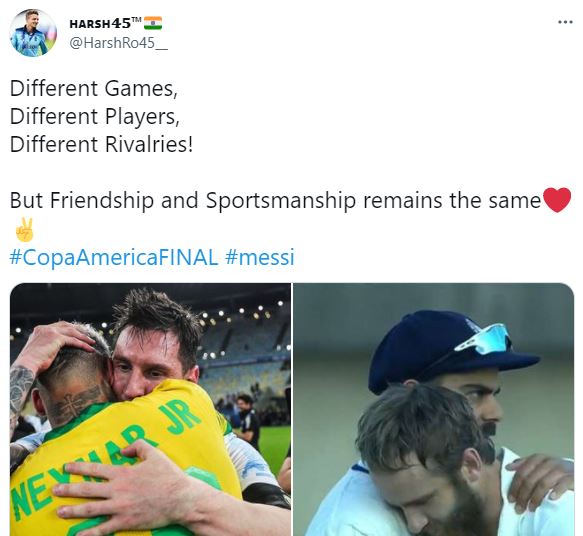This screenshot has width=583, height=536.
Task: Click the "Different Rivalries!" text line
Action: pos(102,144)
